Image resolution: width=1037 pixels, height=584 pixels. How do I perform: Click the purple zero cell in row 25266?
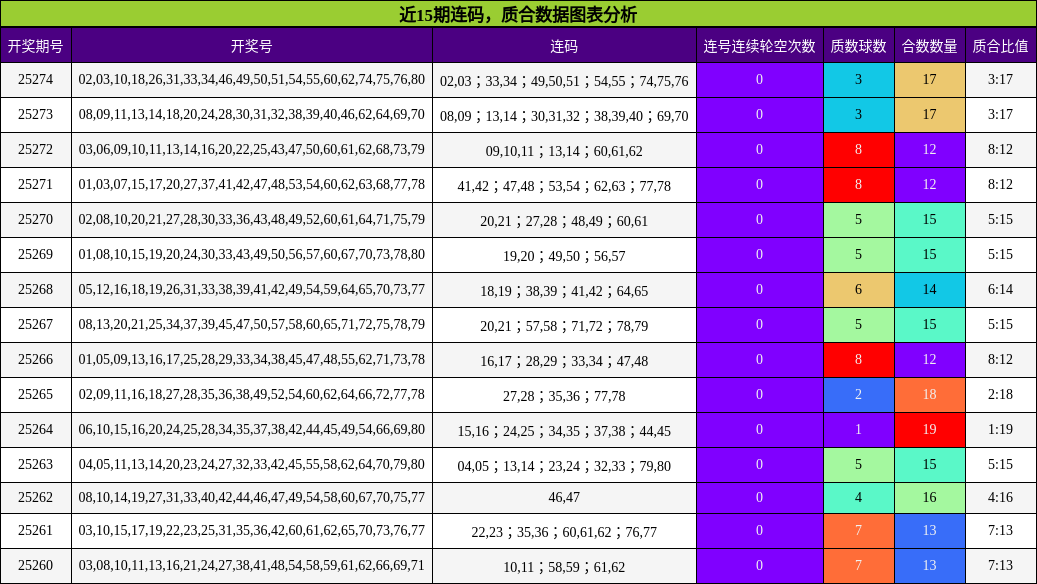759,360
